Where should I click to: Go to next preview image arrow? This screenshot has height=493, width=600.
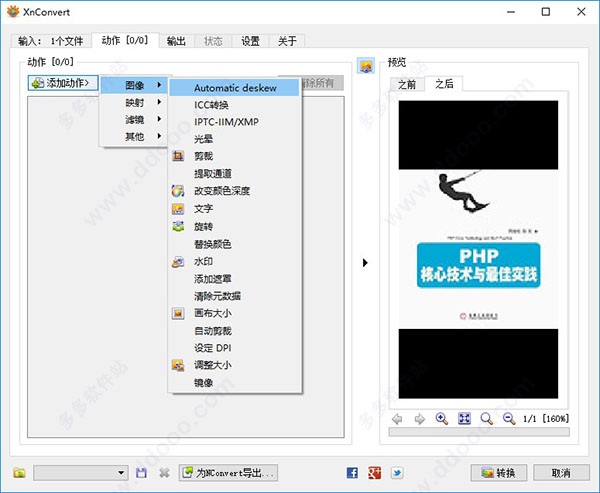coord(420,419)
